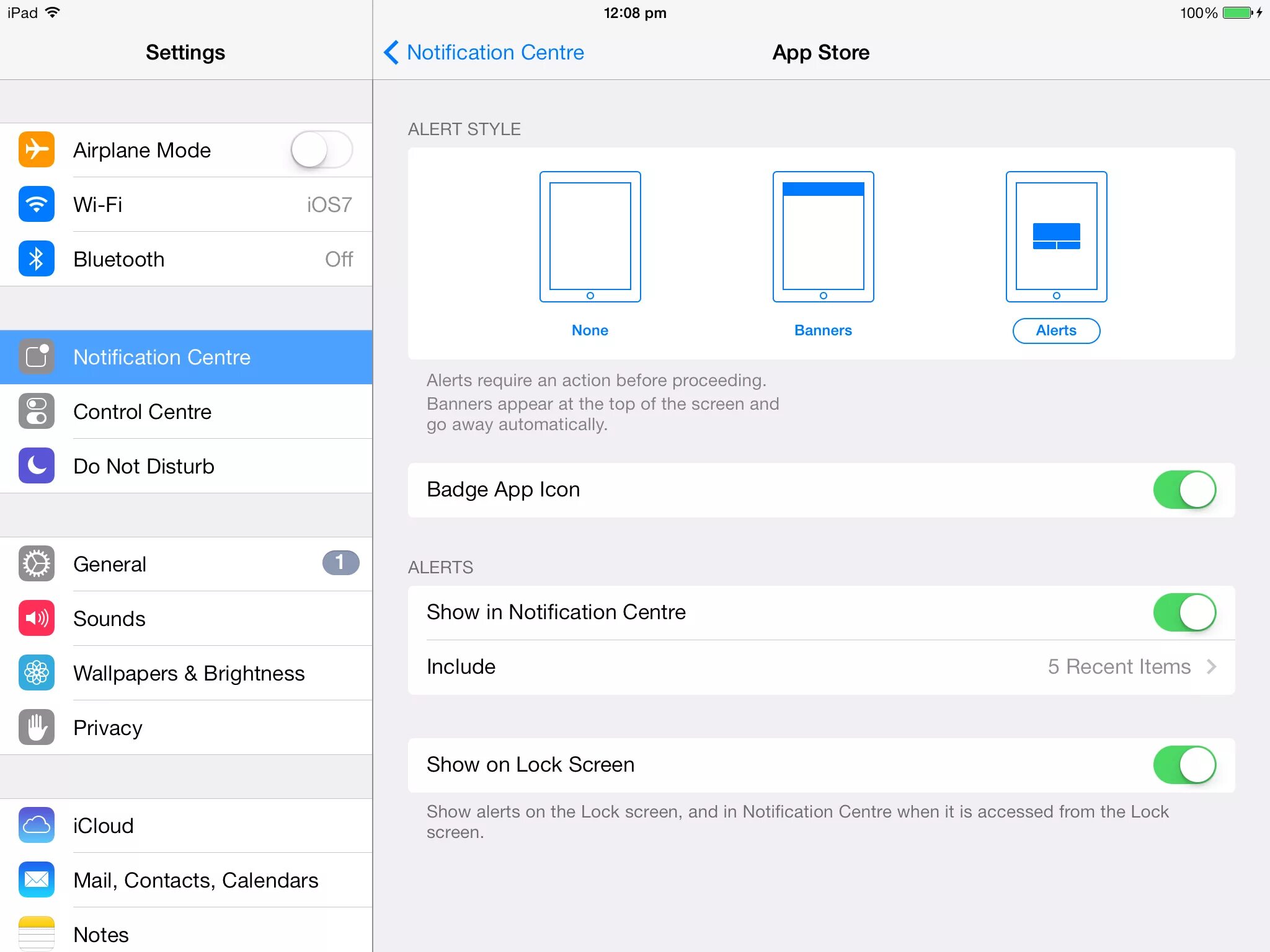Switch off Show in Notification Centre
Image resolution: width=1270 pixels, height=952 pixels.
(1184, 612)
